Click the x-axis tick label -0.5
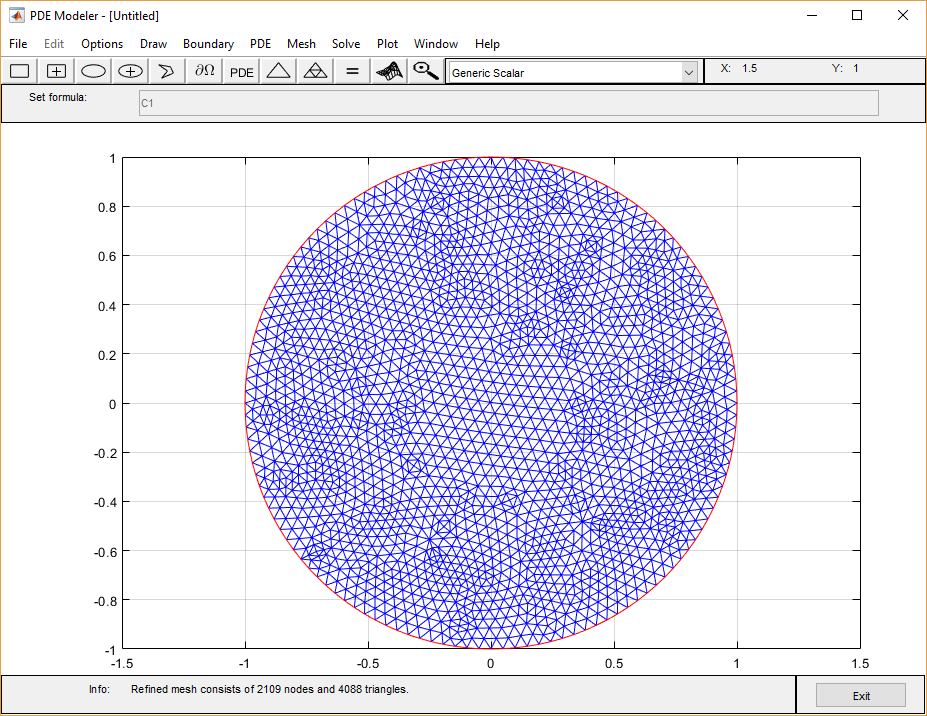The image size is (927, 716). 368,663
